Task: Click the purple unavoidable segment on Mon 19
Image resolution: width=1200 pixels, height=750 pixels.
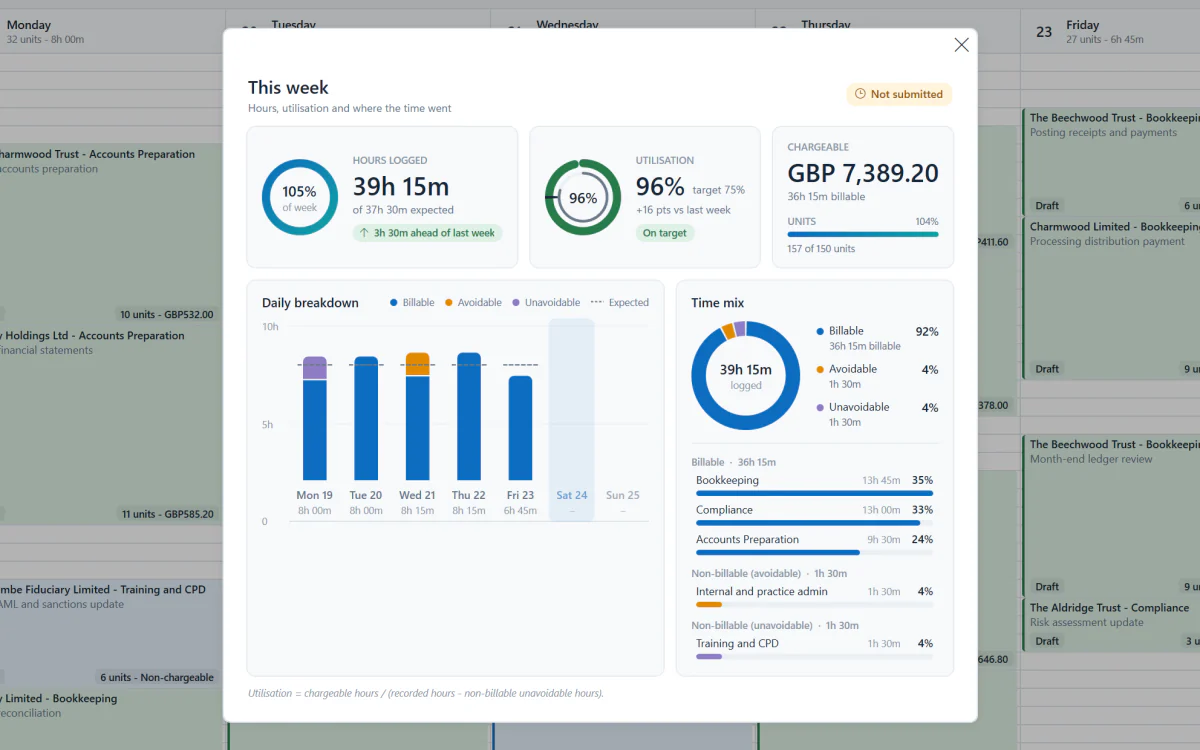Action: click(x=315, y=368)
